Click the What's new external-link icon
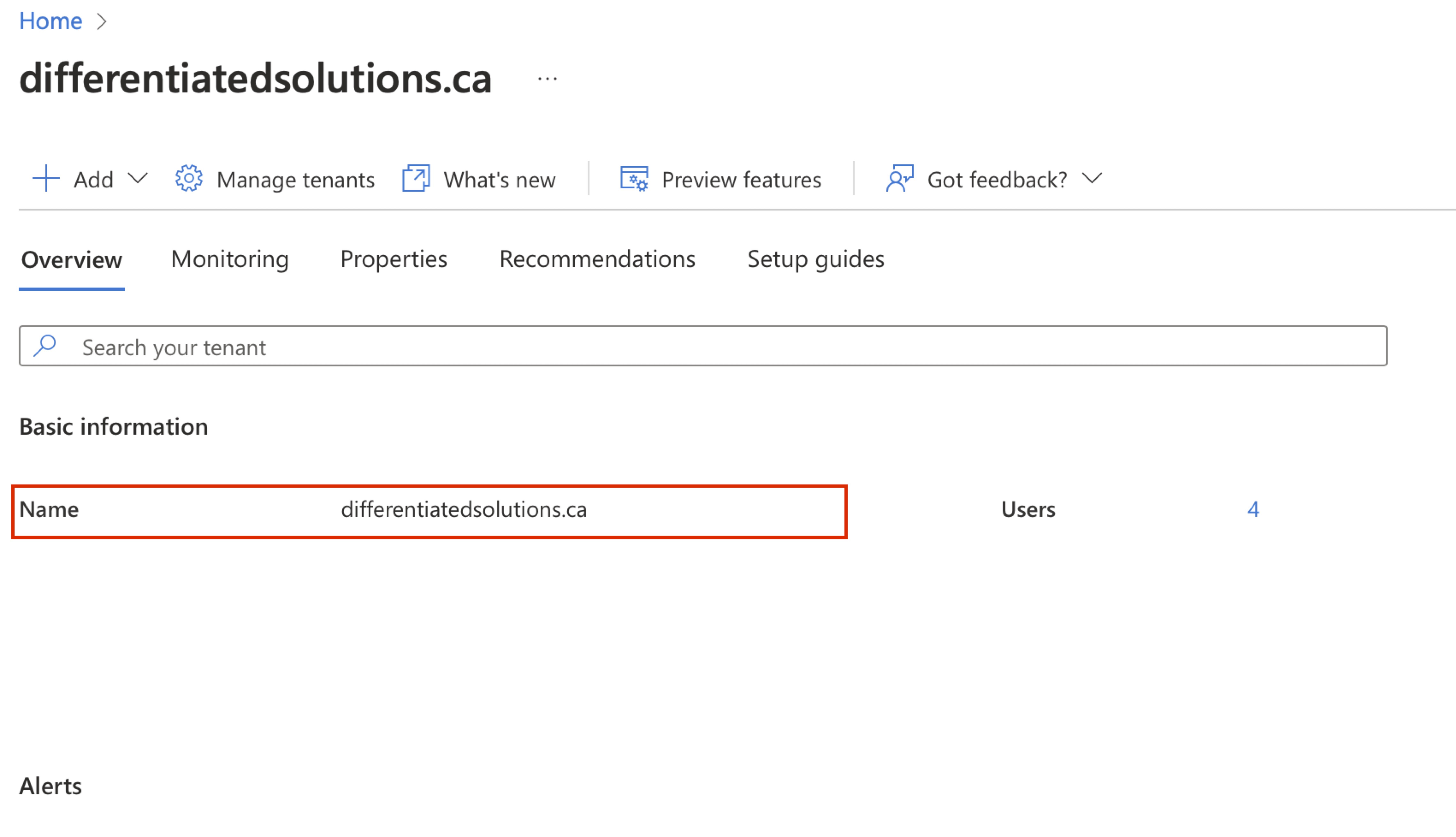The image size is (1456, 837). [x=416, y=178]
